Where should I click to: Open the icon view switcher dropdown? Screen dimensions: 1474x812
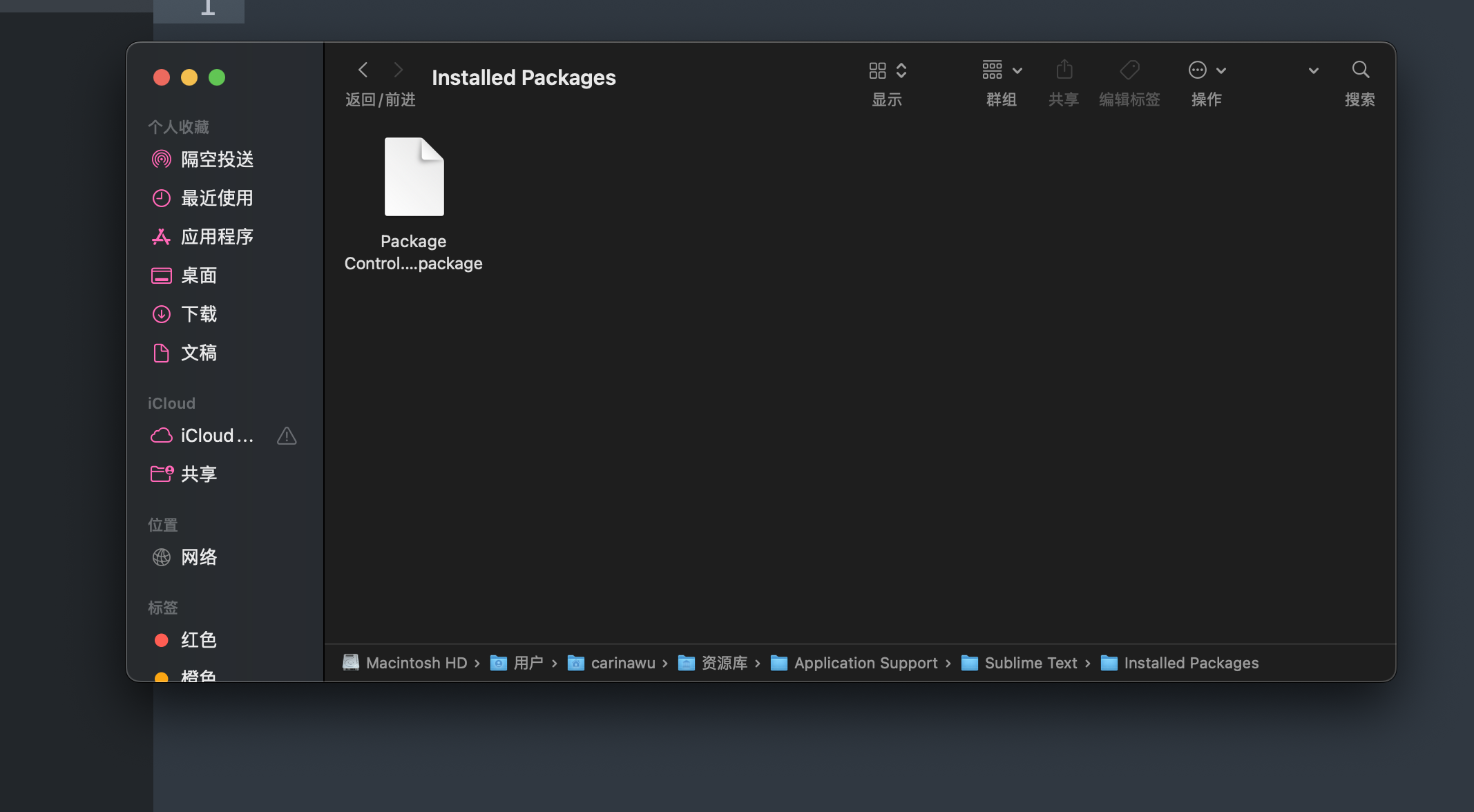point(887,70)
